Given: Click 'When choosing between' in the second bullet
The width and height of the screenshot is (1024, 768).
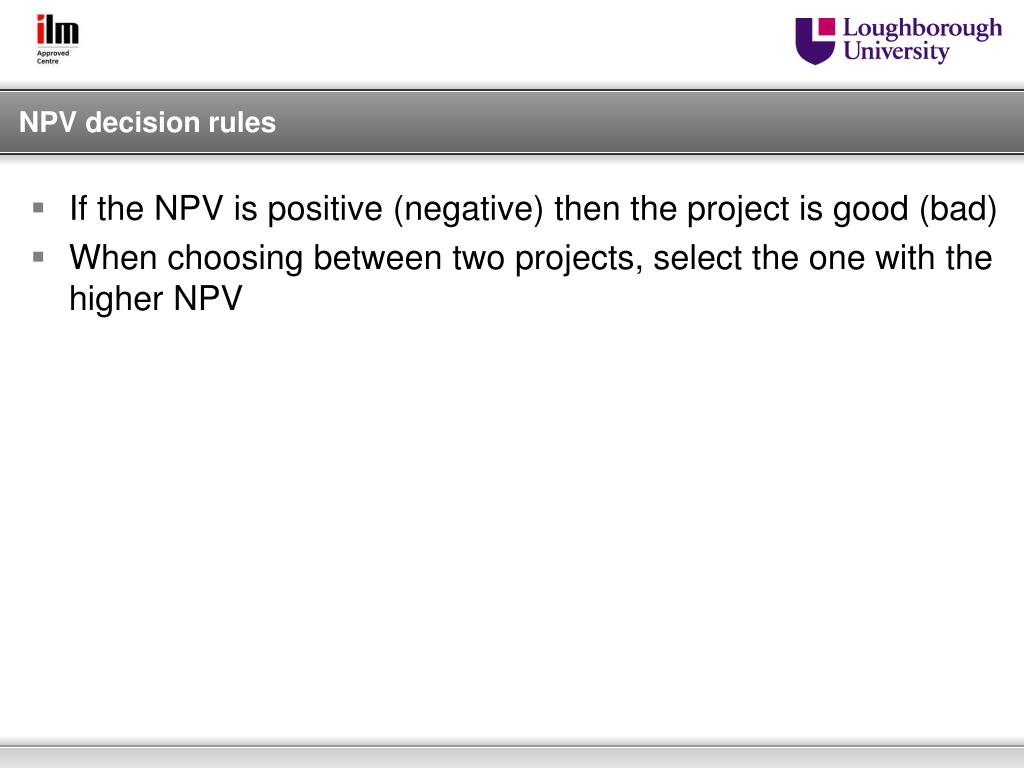Looking at the screenshot, I should coord(255,258).
